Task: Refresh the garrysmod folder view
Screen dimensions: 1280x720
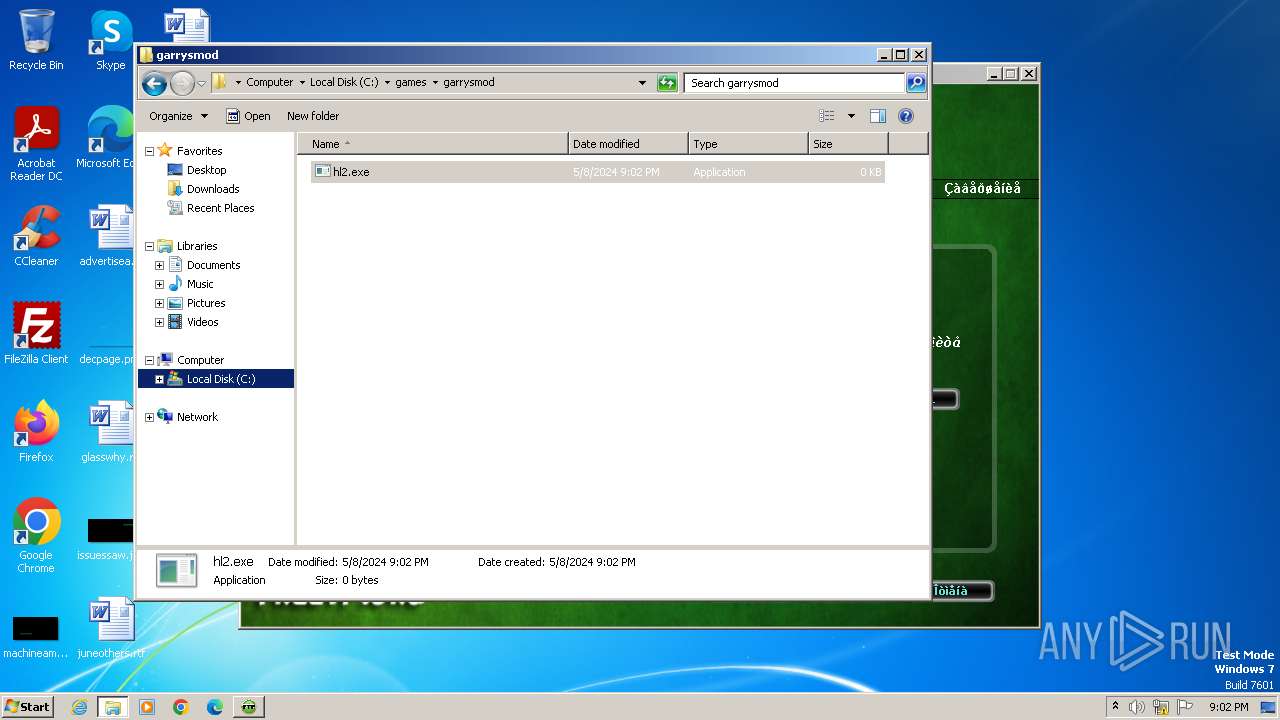Action: point(667,83)
